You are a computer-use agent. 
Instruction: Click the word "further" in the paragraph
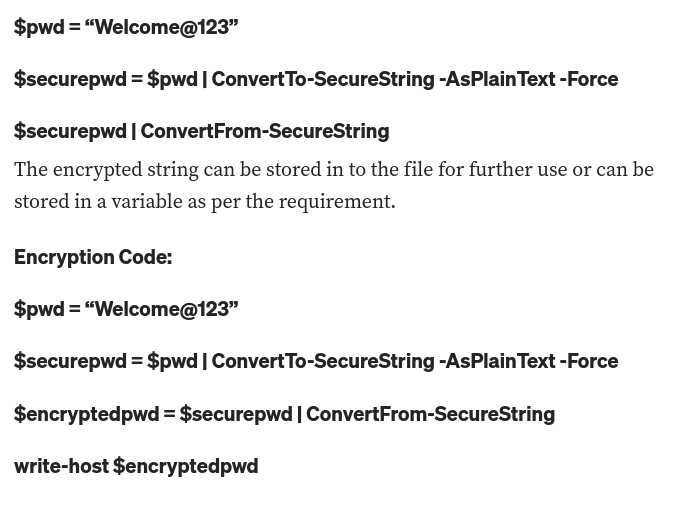tap(500, 169)
